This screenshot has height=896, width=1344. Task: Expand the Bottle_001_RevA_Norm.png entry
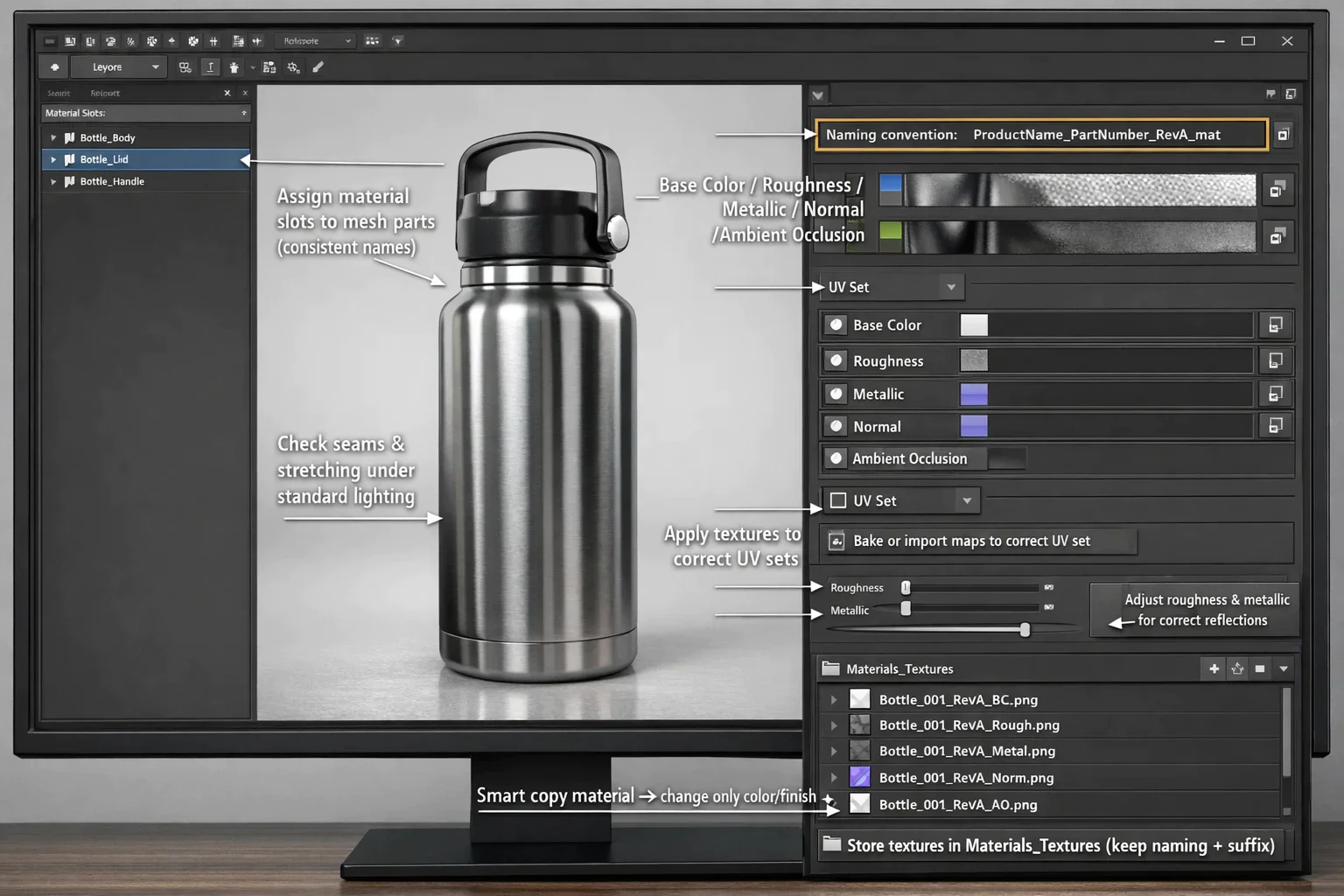[833, 777]
